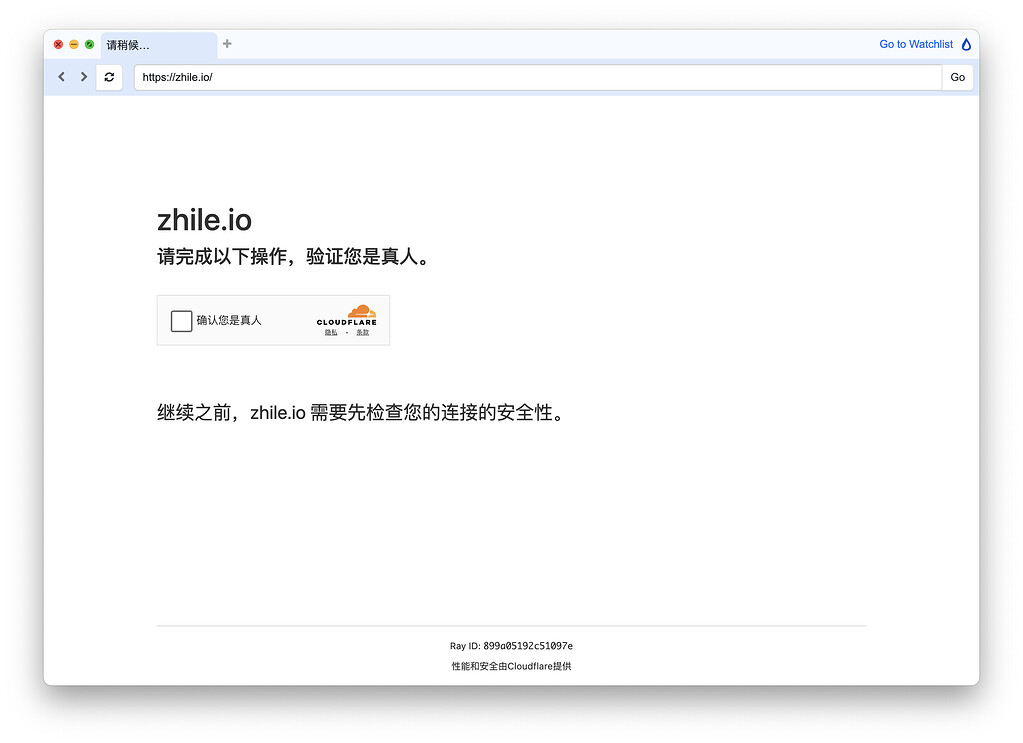Click the 继续之前 security check message
The height and width of the screenshot is (743, 1023).
(361, 412)
